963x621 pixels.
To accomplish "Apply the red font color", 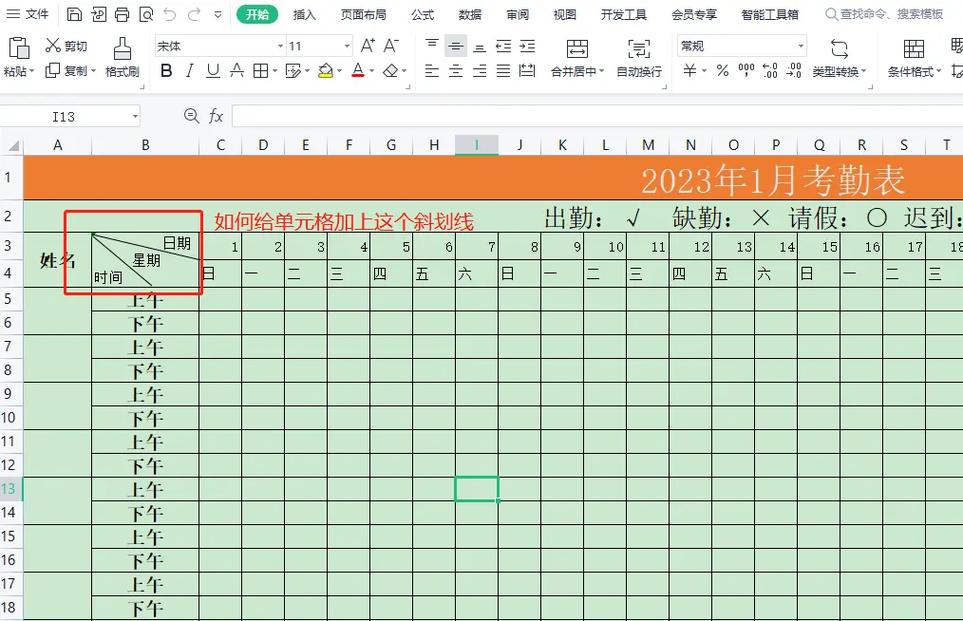I will (x=358, y=71).
